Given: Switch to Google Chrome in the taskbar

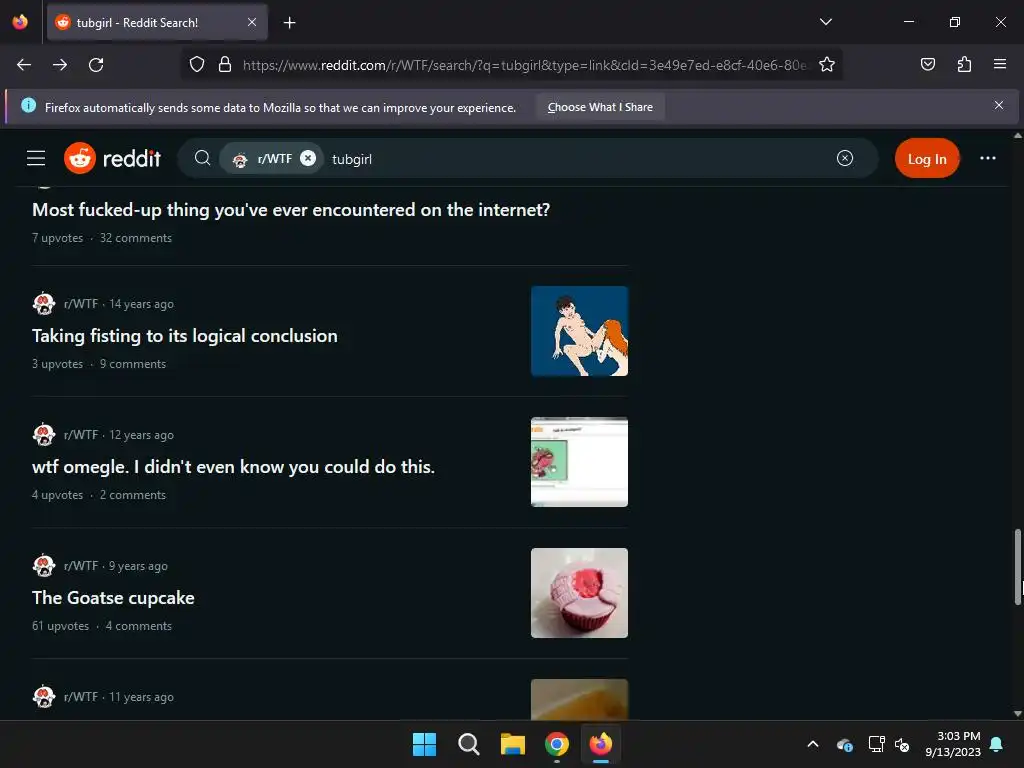Looking at the screenshot, I should (556, 744).
